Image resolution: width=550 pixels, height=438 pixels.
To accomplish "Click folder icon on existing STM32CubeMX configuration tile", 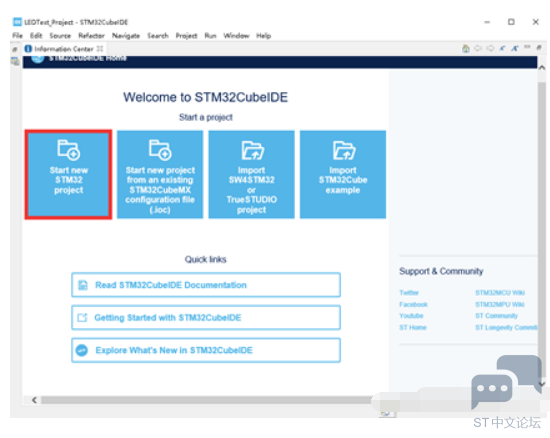I will coord(160,150).
